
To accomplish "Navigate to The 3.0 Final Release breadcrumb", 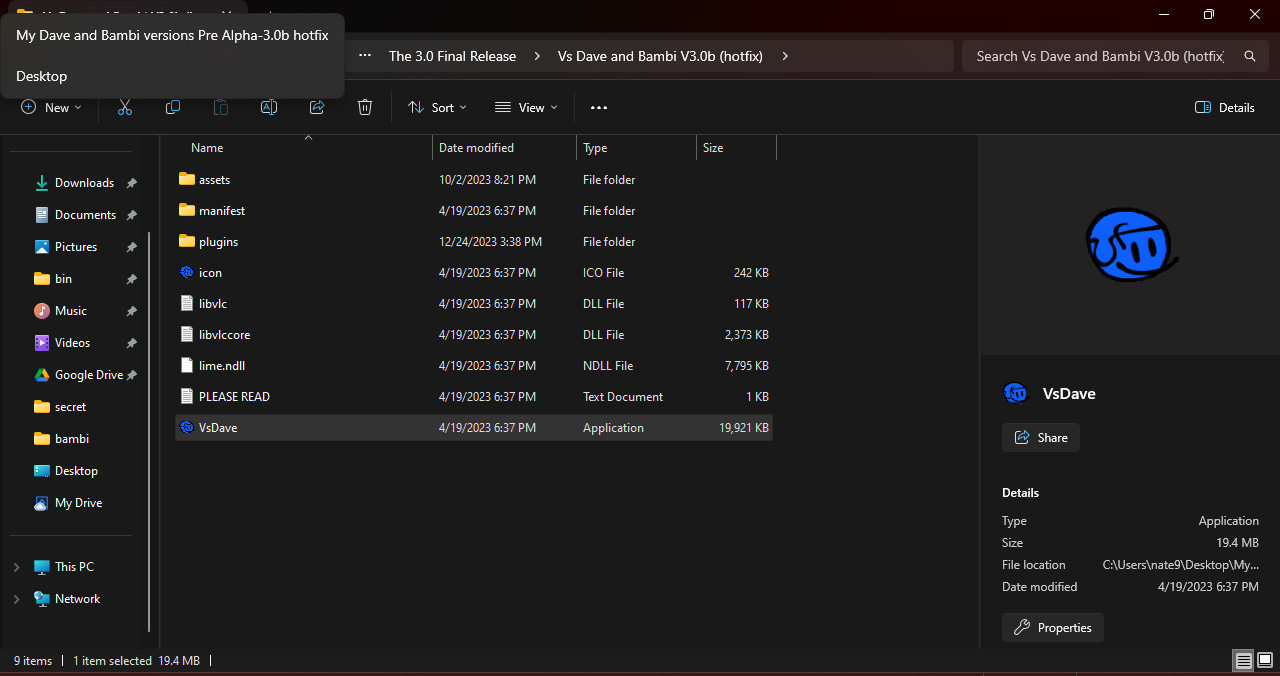I will (452, 56).
